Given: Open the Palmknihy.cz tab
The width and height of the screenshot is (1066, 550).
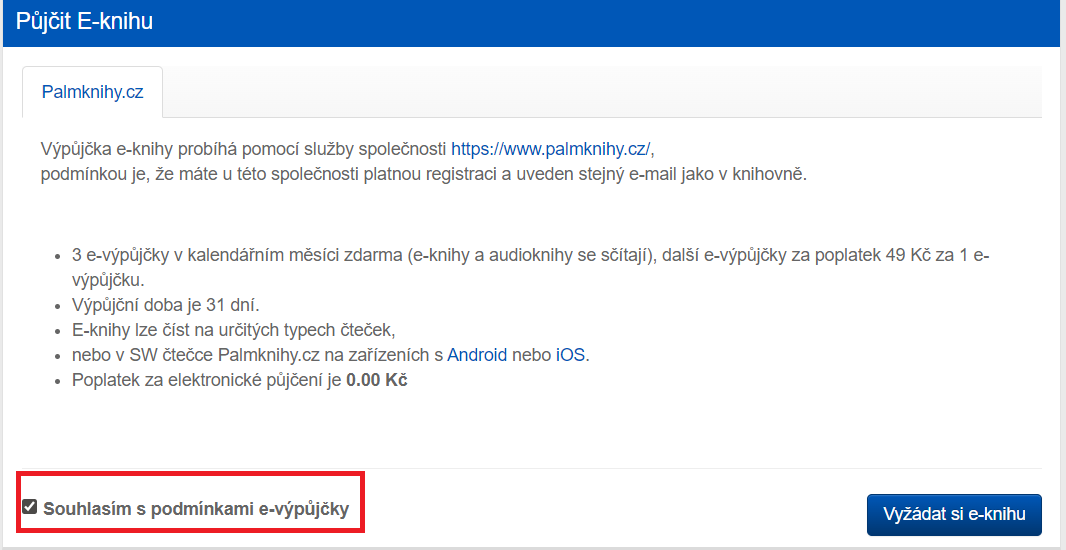Looking at the screenshot, I should point(92,92).
